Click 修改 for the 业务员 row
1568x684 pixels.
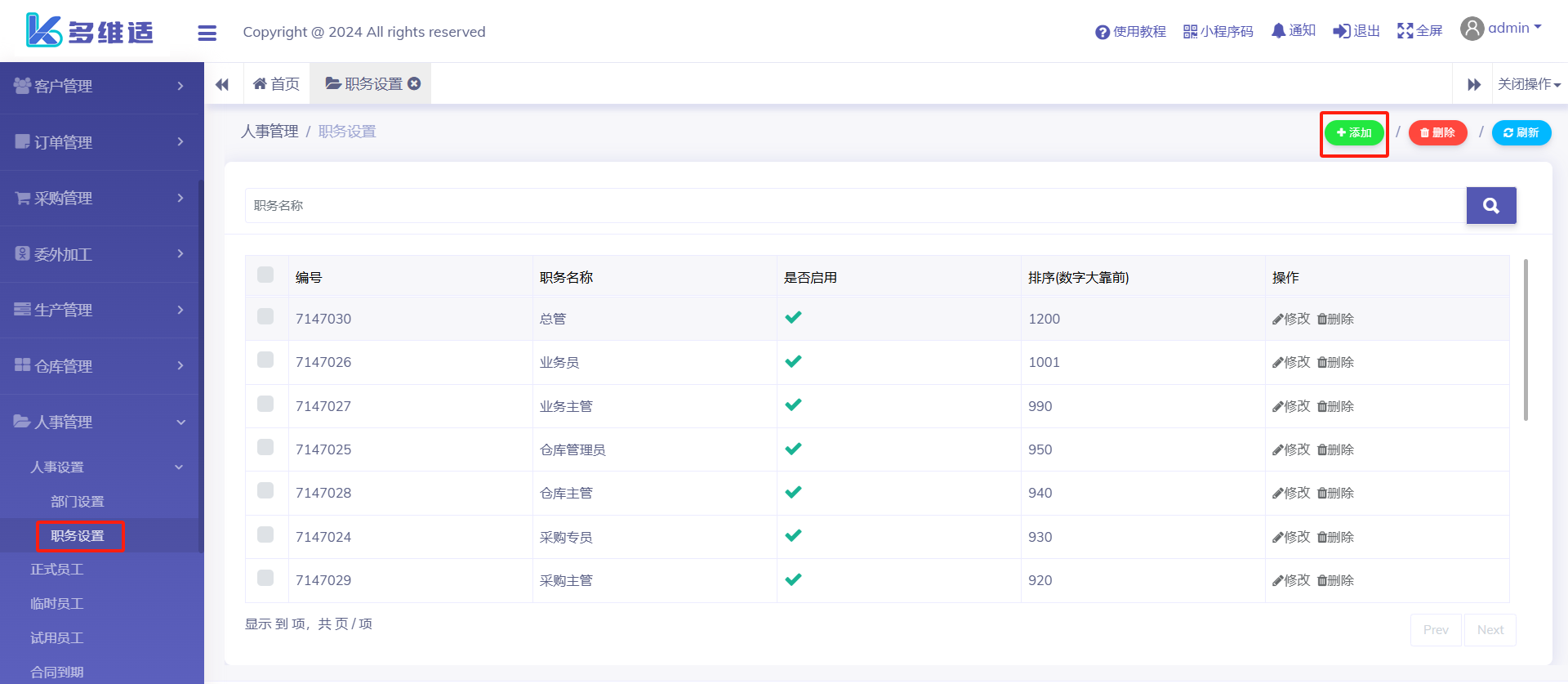(1291, 362)
